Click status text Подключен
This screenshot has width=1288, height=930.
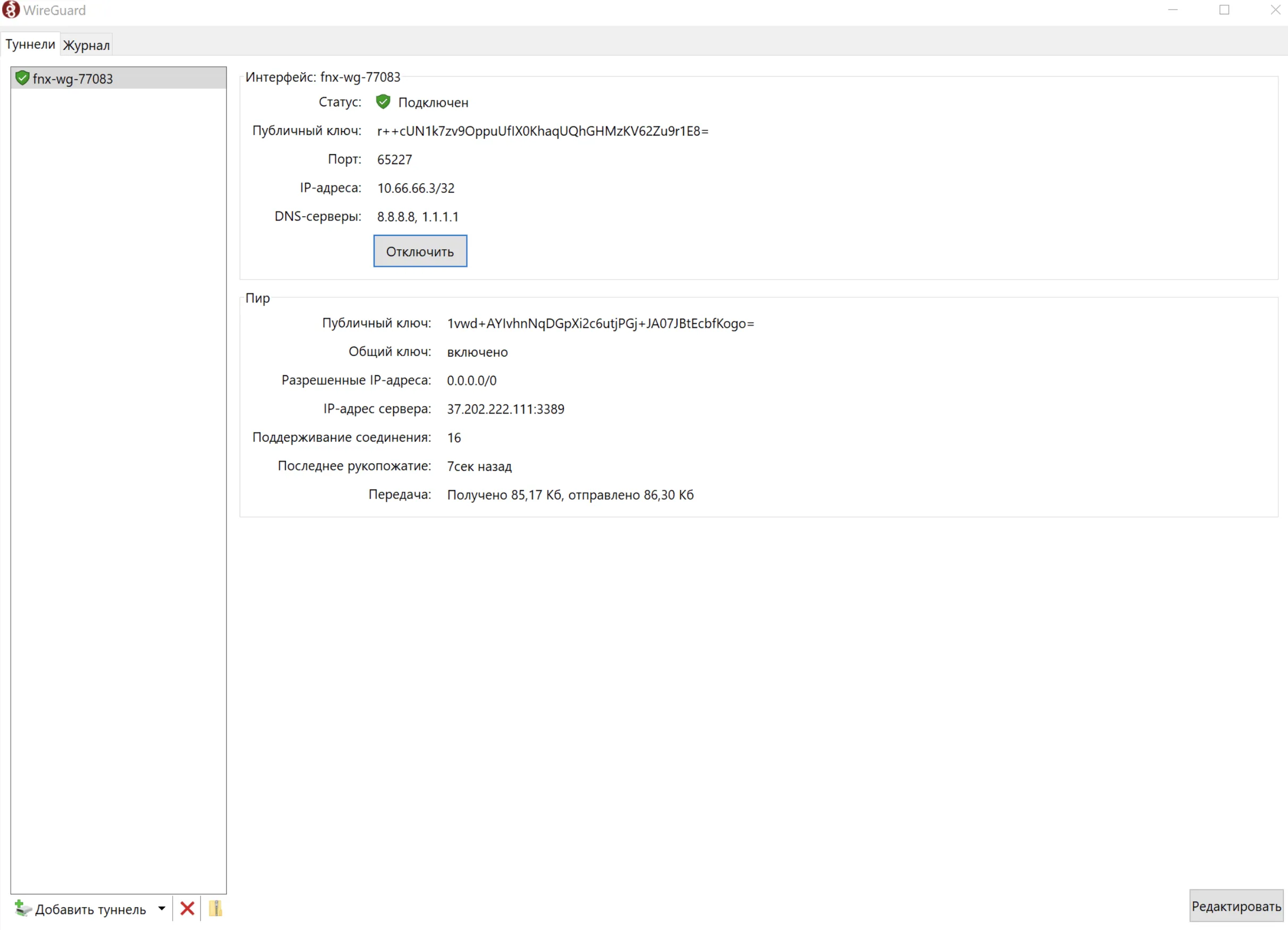[433, 102]
